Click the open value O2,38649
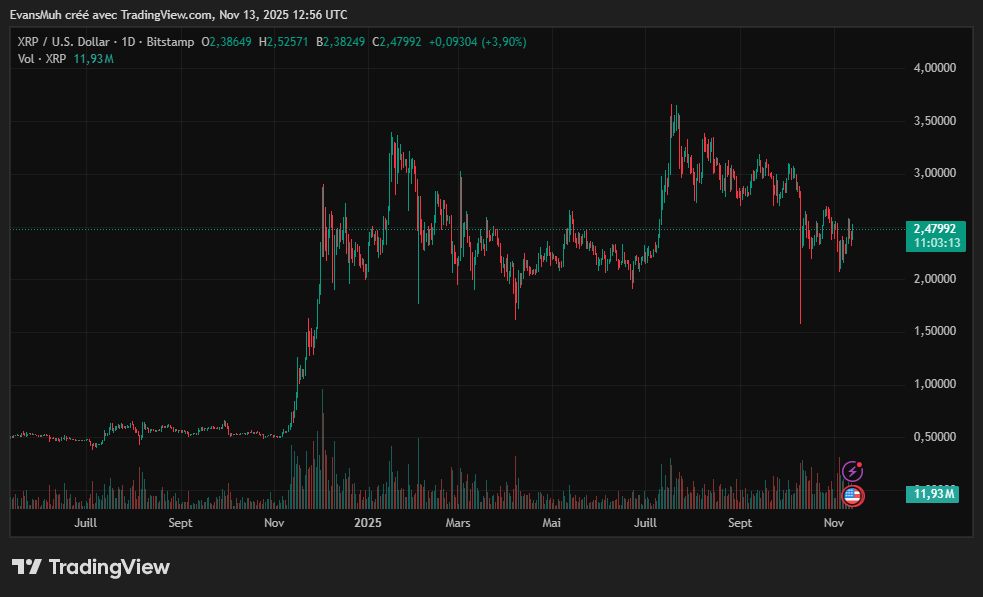This screenshot has height=597, width=983. pos(226,42)
